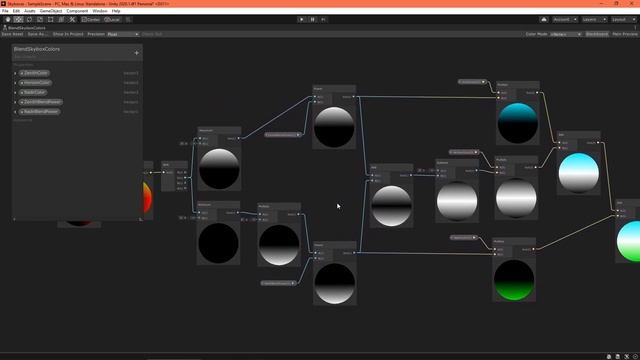Open the Color Mode dropdown
Viewport: 640px width, 360px height.
[x=566, y=34]
